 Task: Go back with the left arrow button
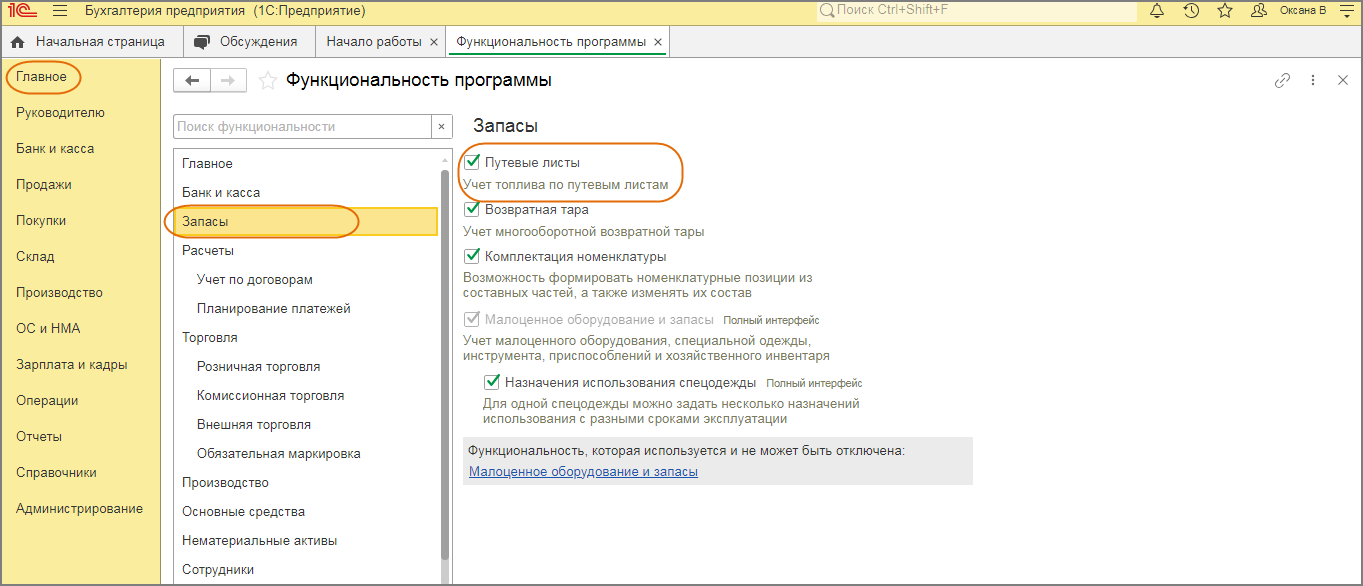(x=192, y=81)
